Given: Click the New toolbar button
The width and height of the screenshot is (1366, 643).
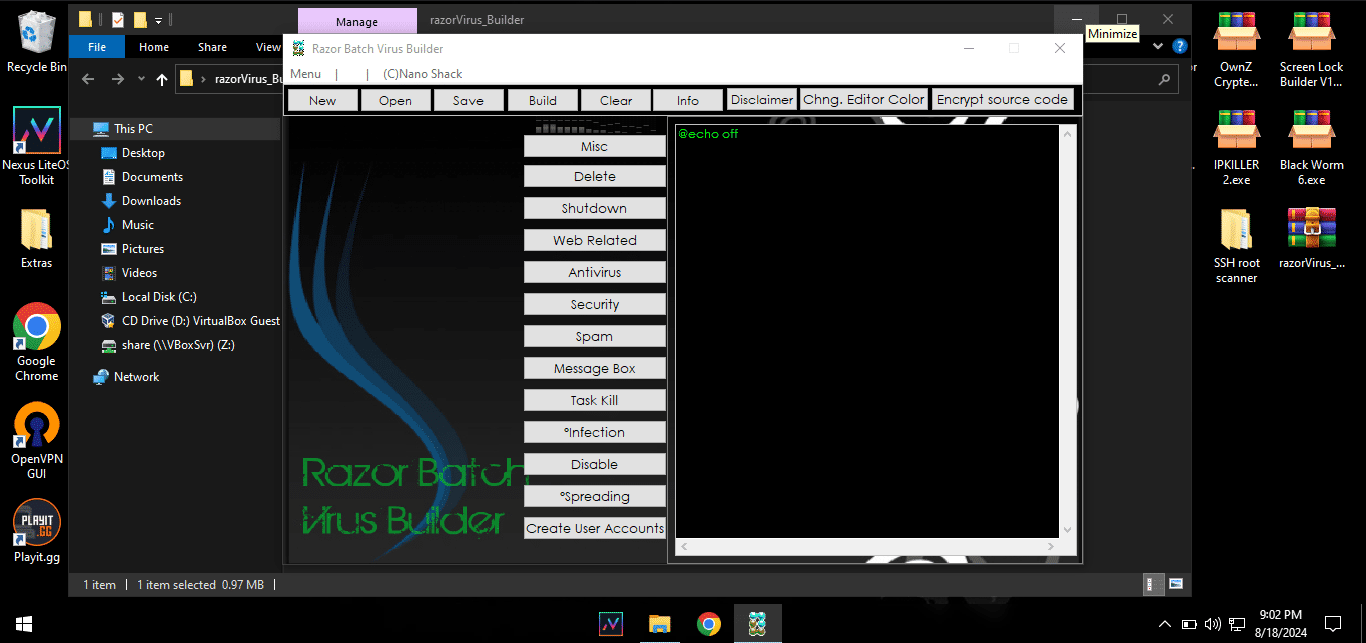Looking at the screenshot, I should [322, 100].
